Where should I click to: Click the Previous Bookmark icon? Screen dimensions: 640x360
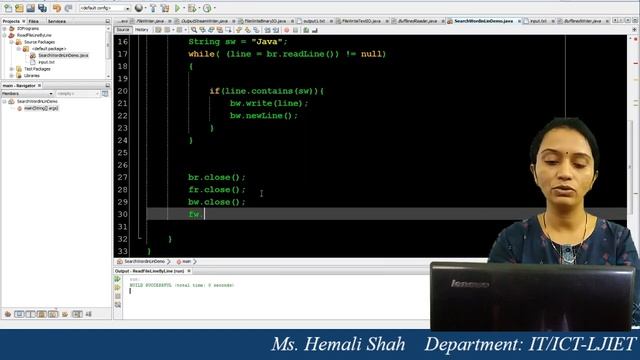coord(239,30)
